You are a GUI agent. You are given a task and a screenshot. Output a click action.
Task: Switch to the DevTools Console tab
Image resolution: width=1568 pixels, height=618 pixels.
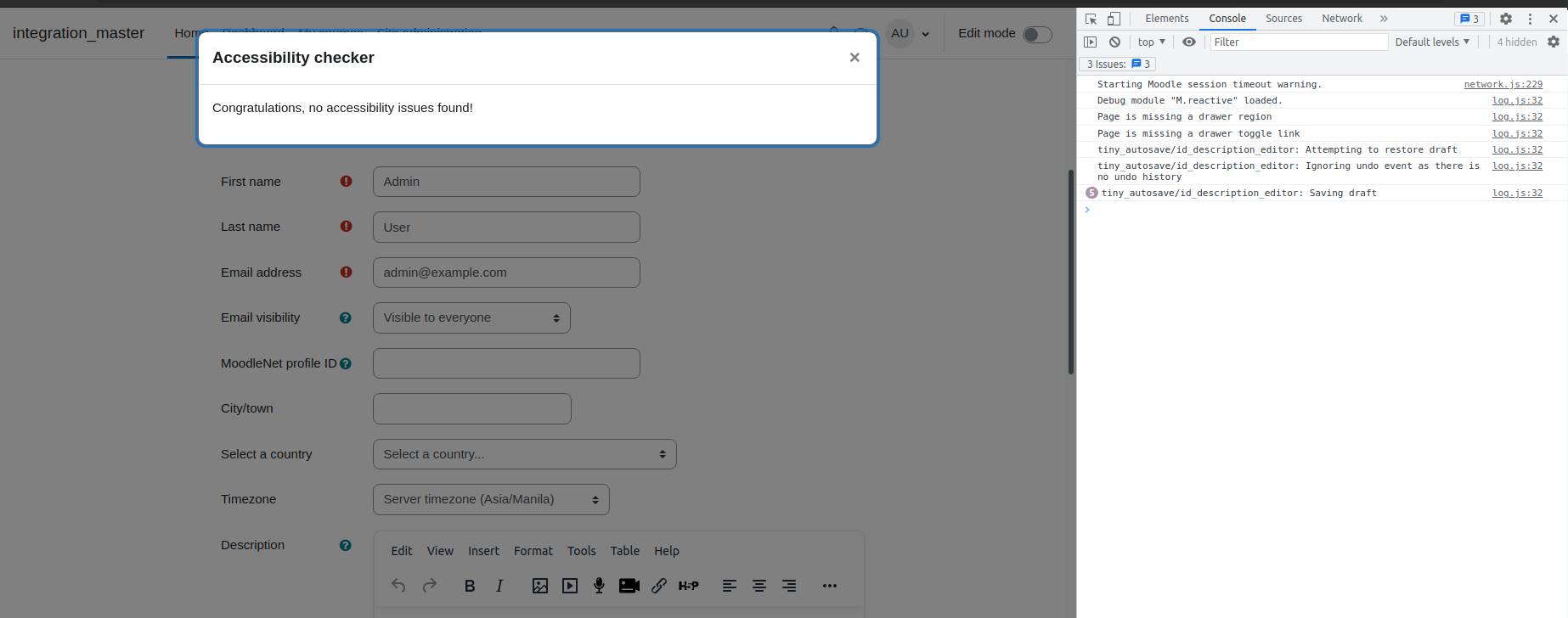[x=1227, y=19]
